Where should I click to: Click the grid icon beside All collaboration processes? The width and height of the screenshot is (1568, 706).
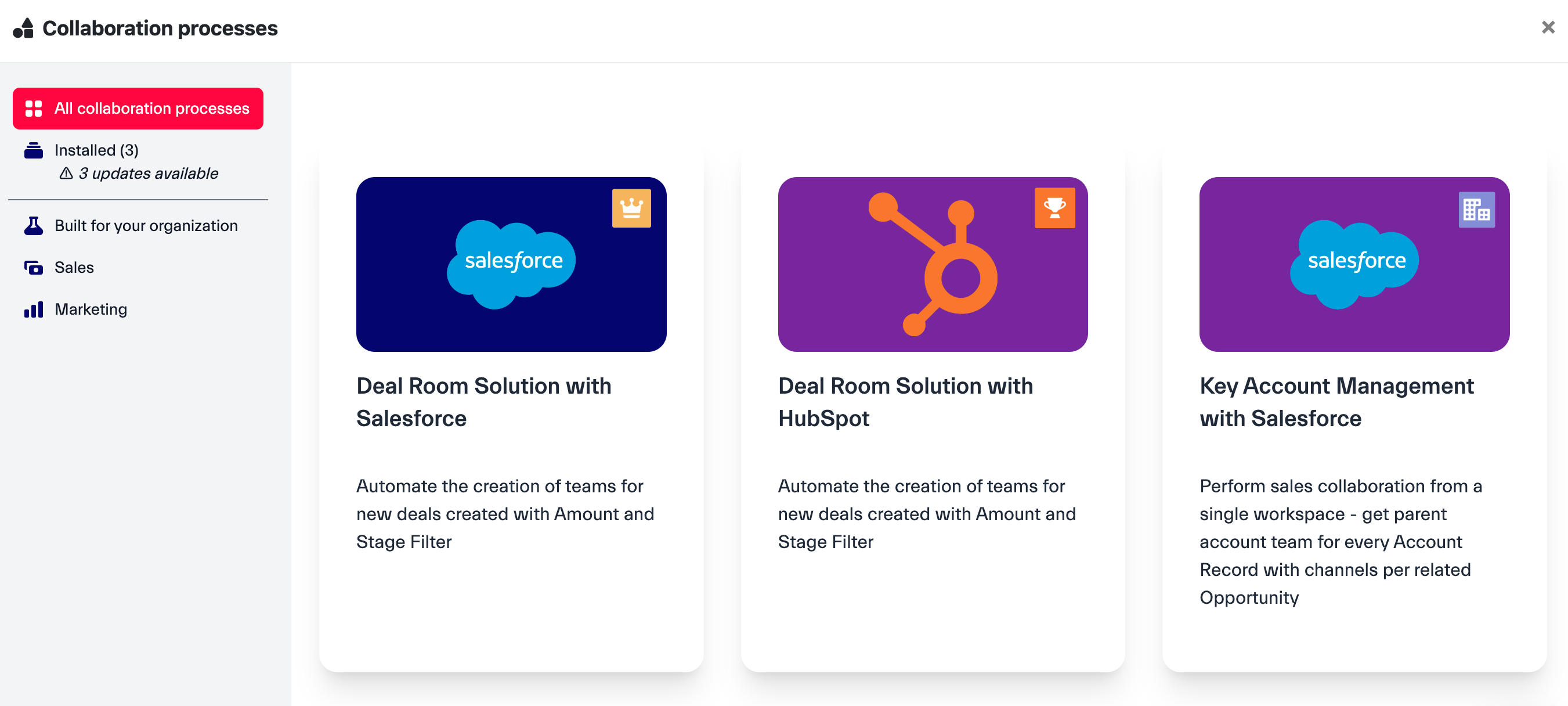click(34, 109)
